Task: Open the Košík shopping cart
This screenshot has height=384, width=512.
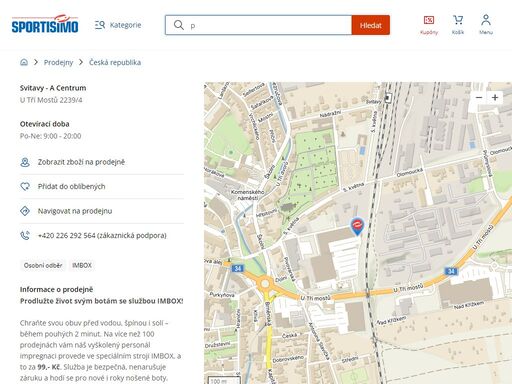Action: click(458, 25)
